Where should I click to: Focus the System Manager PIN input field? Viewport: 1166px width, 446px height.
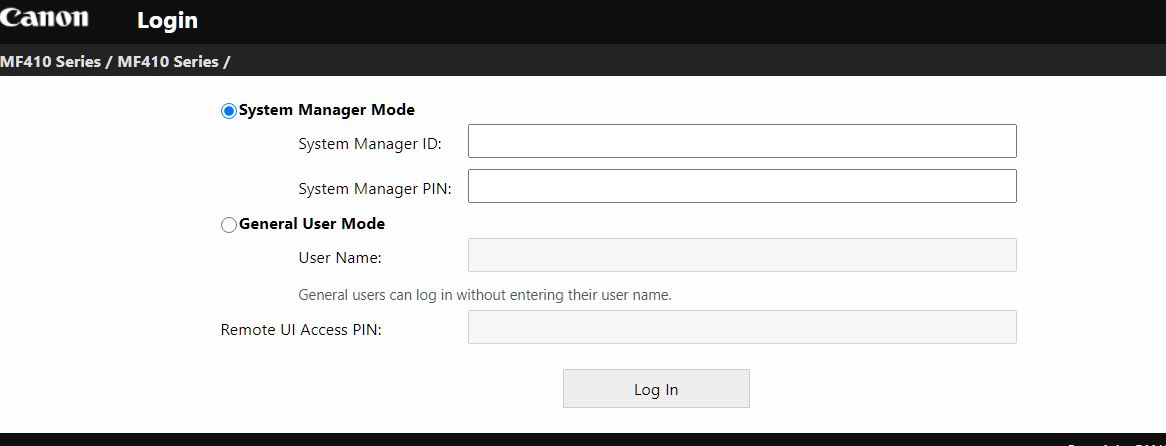[x=742, y=186]
